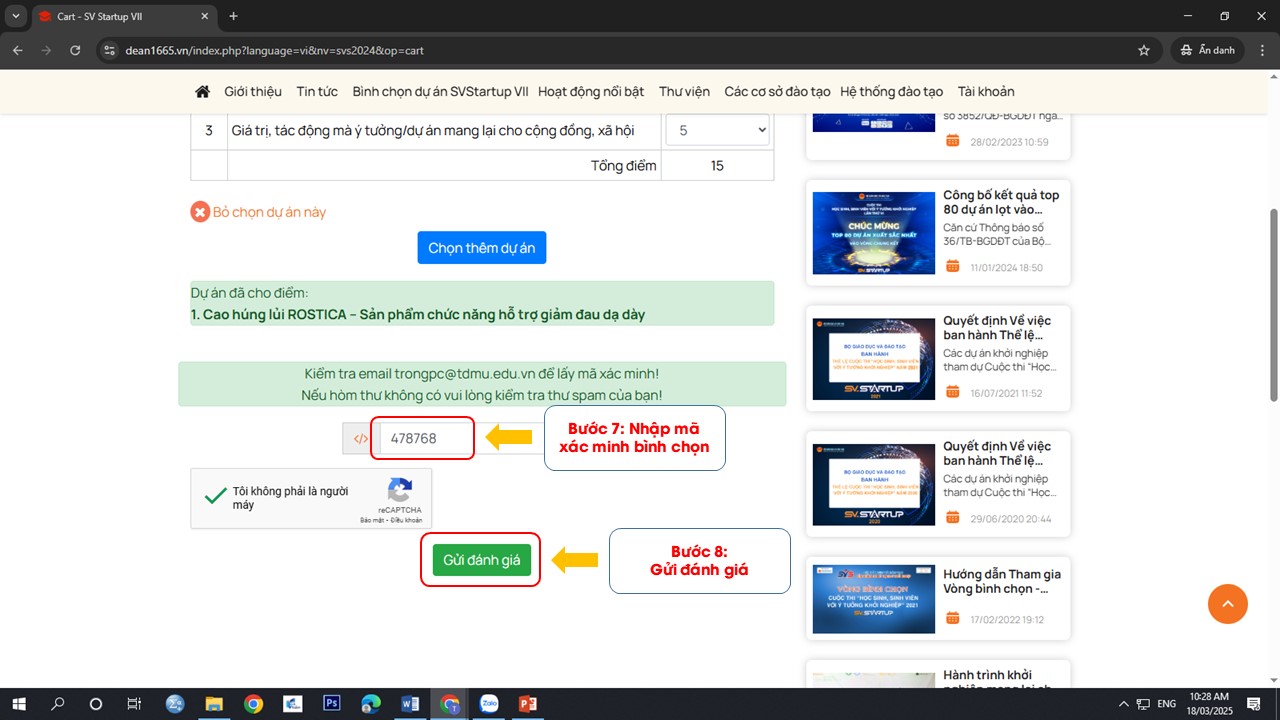This screenshot has width=1280, height=720.
Task: Expand the browser tab search dropdown
Action: [16, 16]
